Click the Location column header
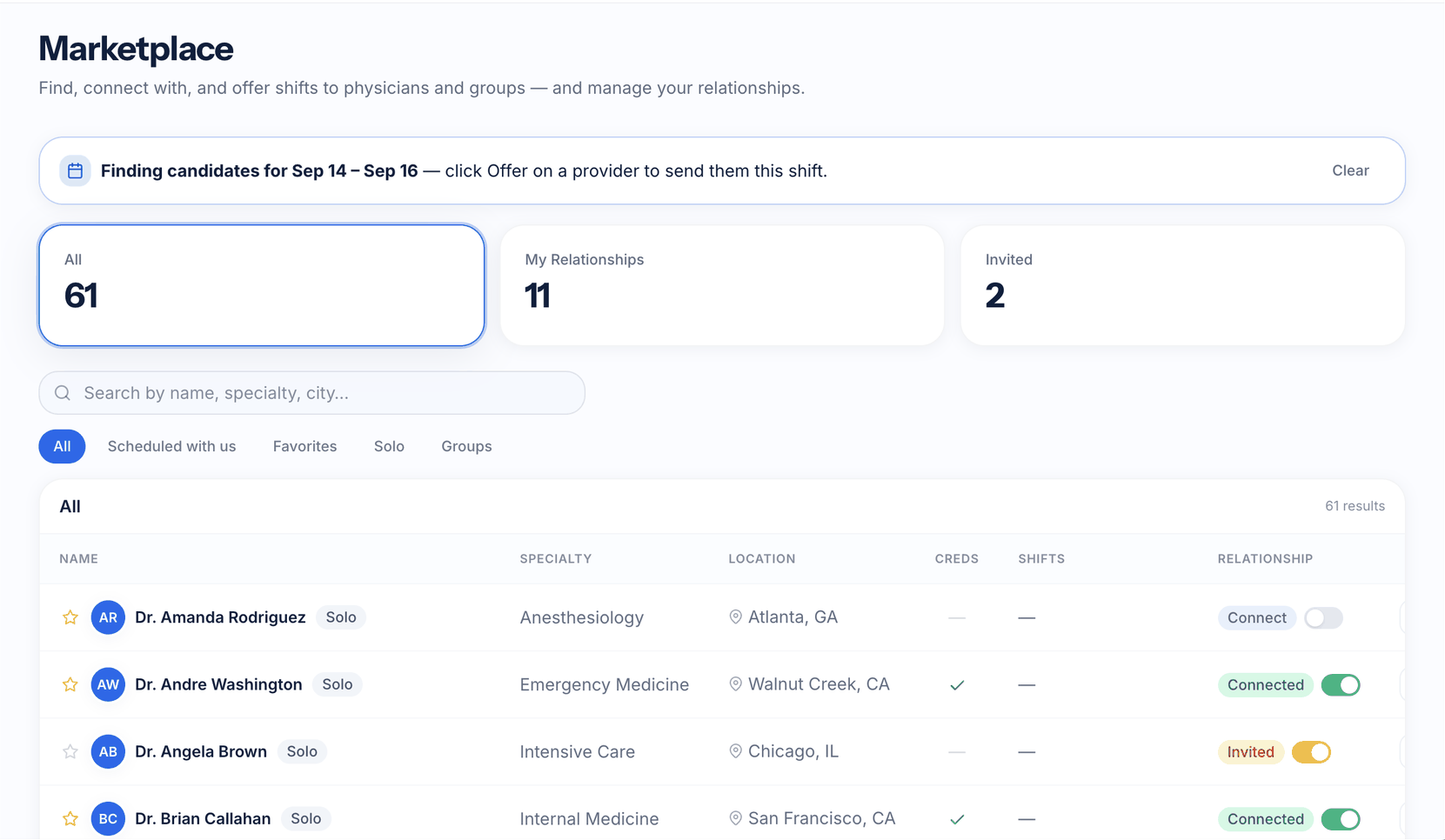Viewport: 1445px width, 840px height. pos(762,559)
